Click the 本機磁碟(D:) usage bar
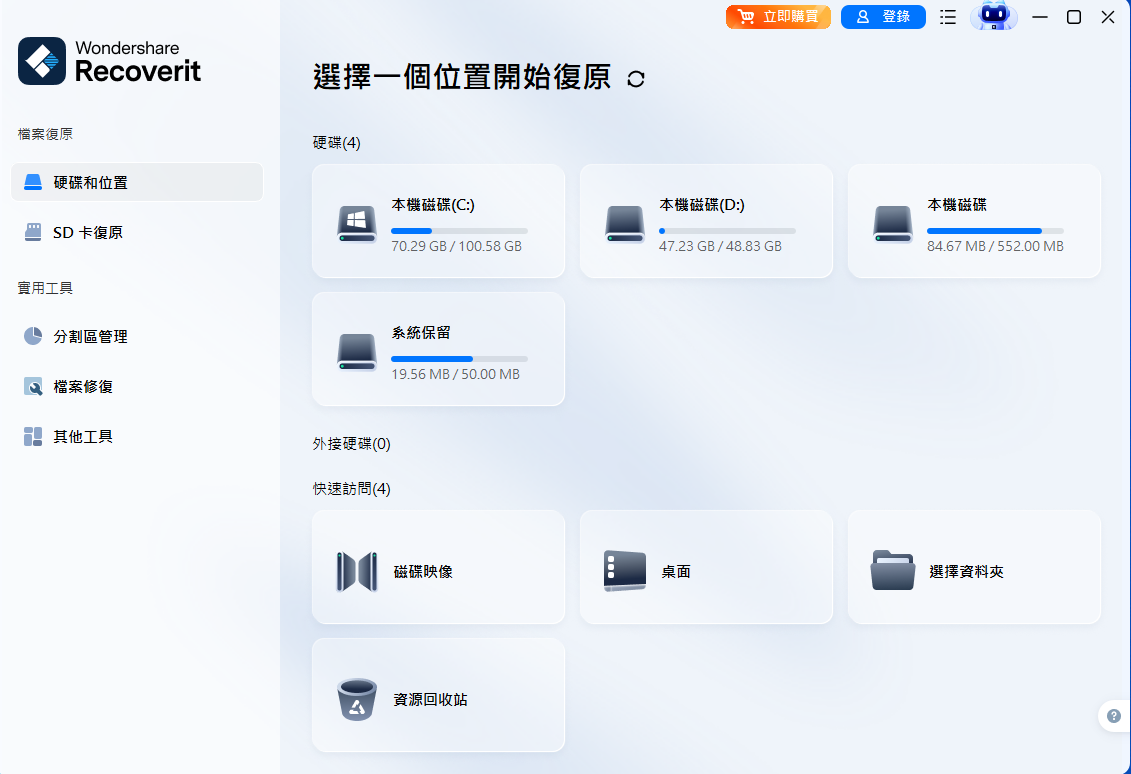Viewport: 1131px width, 774px height. click(727, 231)
